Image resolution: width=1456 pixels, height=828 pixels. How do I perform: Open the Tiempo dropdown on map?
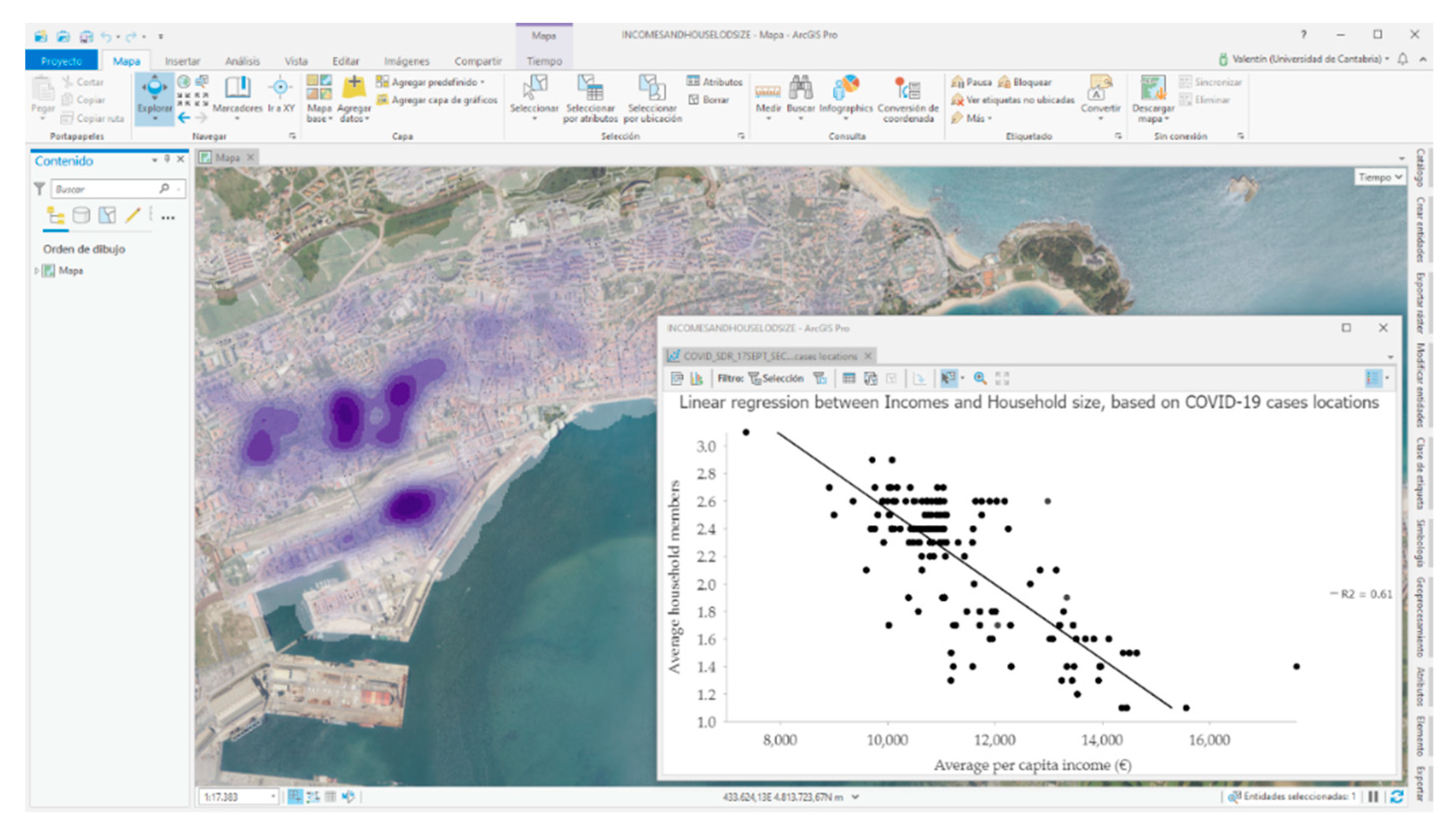coord(1379,177)
